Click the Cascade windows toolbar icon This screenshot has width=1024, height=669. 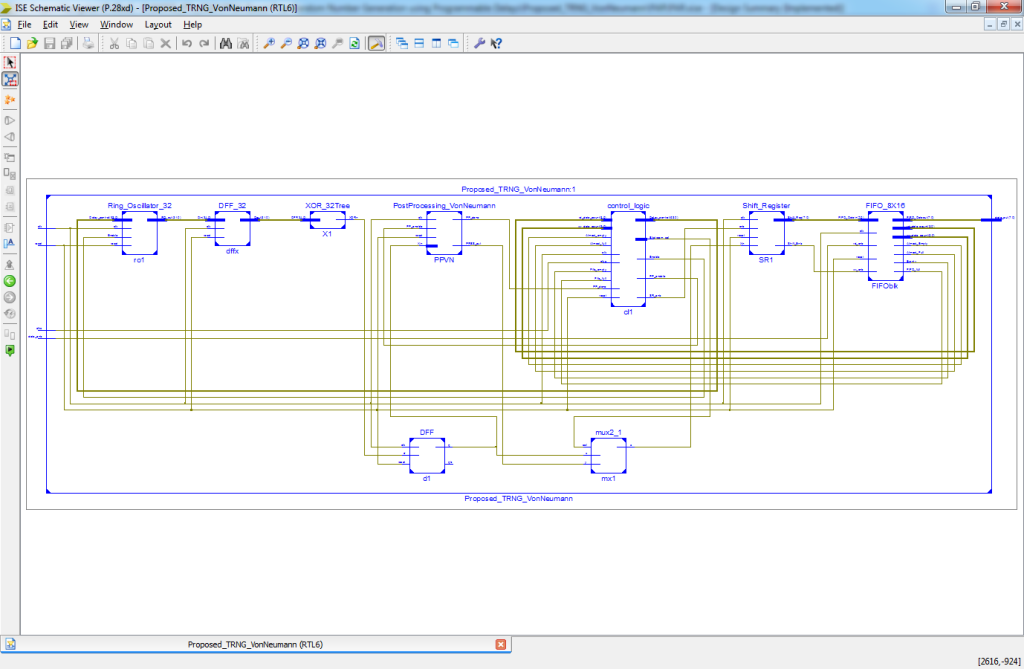[x=402, y=44]
